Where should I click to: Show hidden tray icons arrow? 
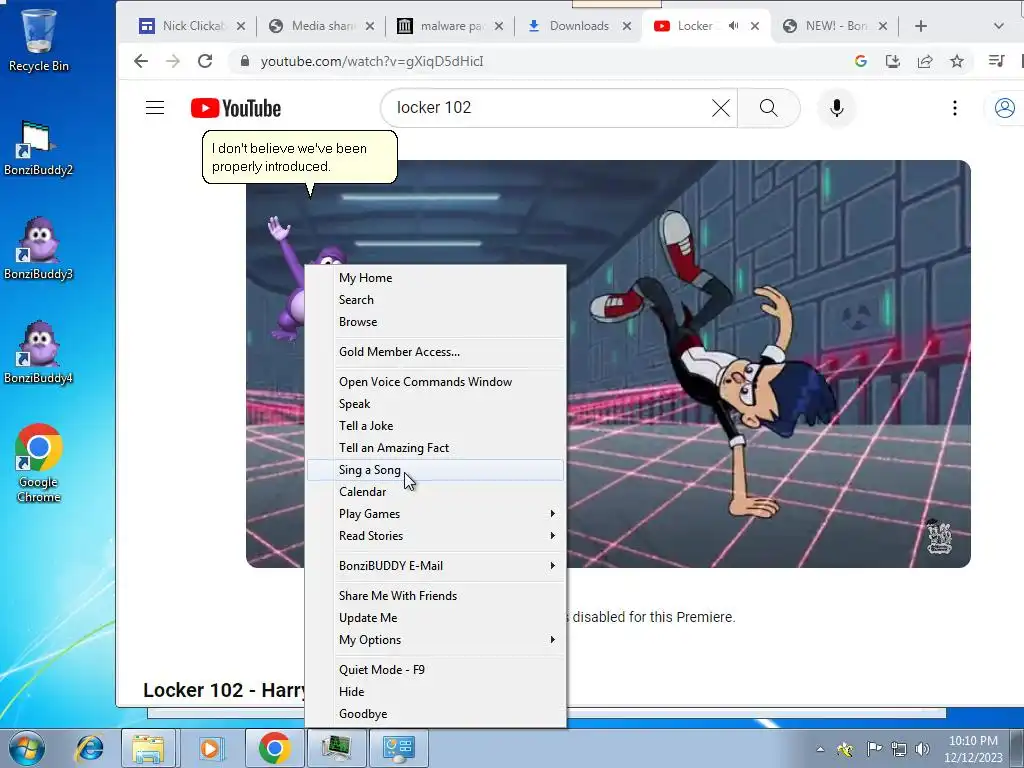(x=820, y=749)
